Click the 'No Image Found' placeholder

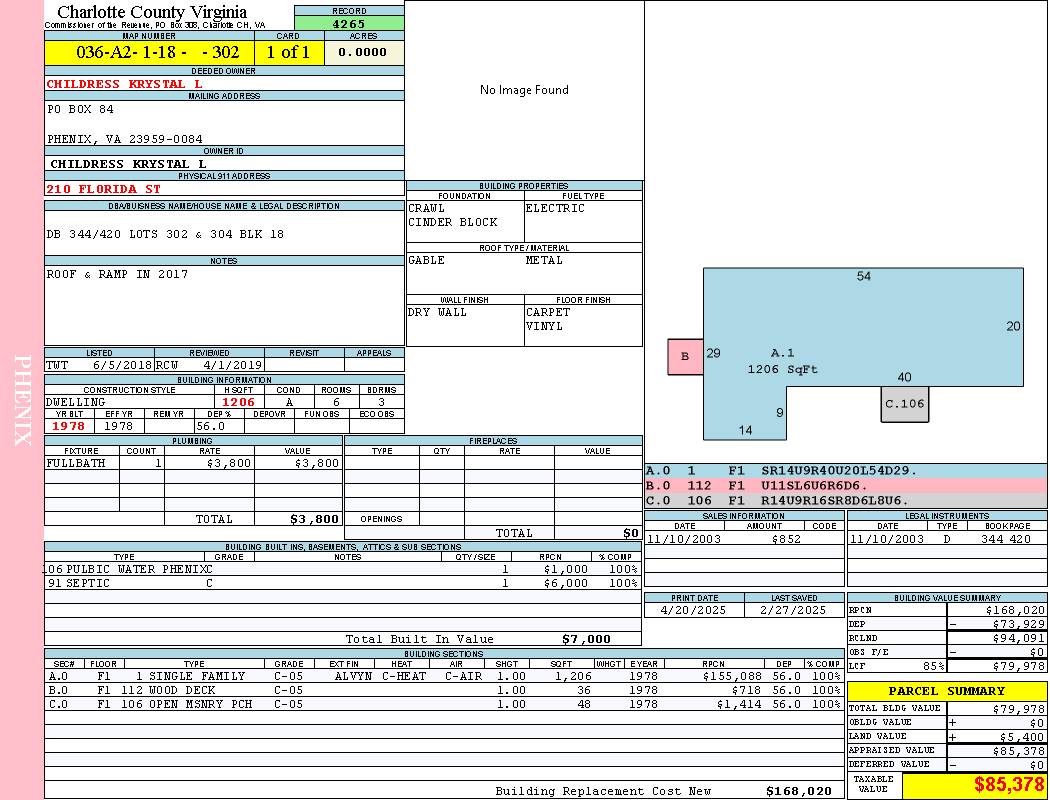click(x=524, y=90)
